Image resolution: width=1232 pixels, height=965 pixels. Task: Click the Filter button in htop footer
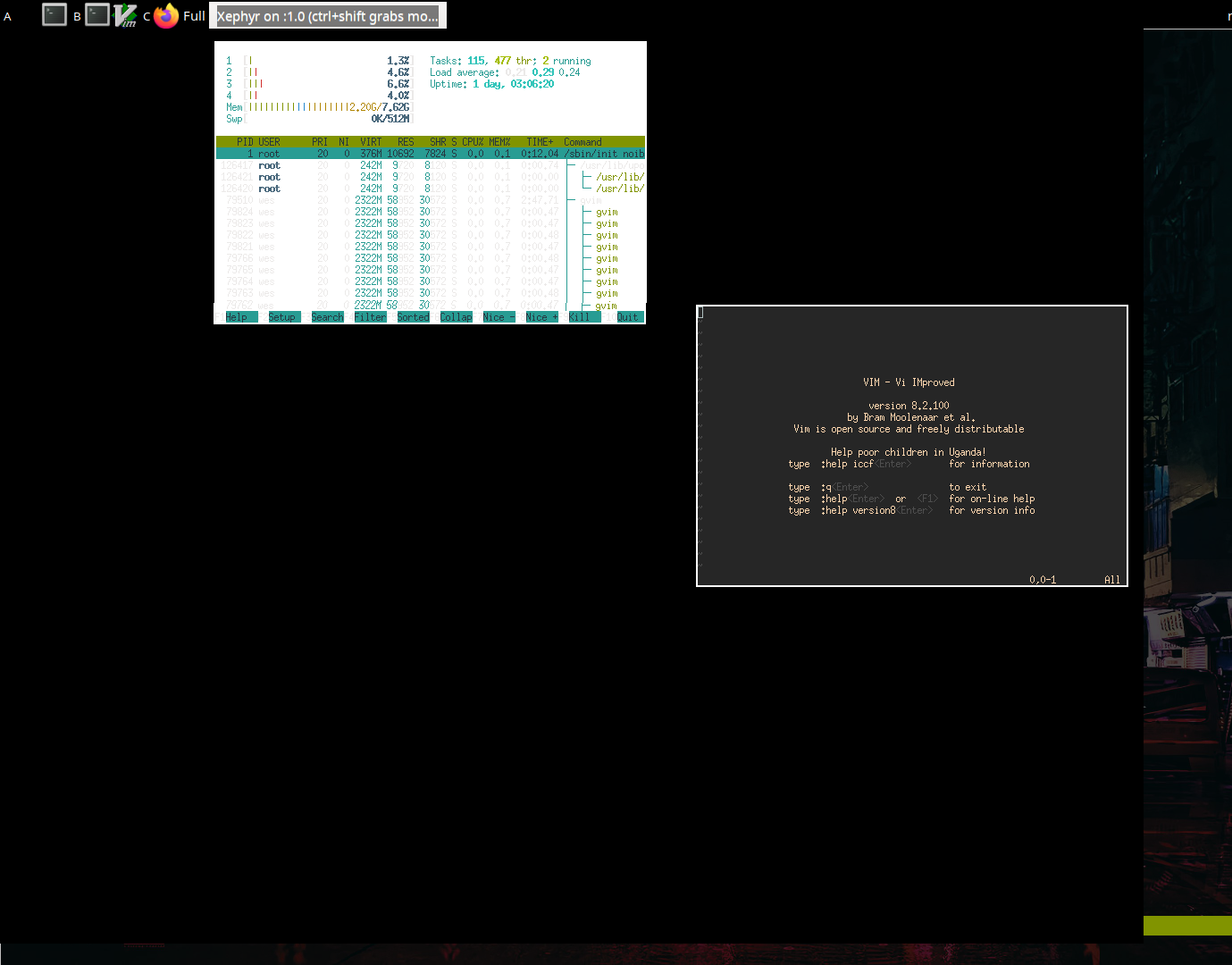pos(370,317)
